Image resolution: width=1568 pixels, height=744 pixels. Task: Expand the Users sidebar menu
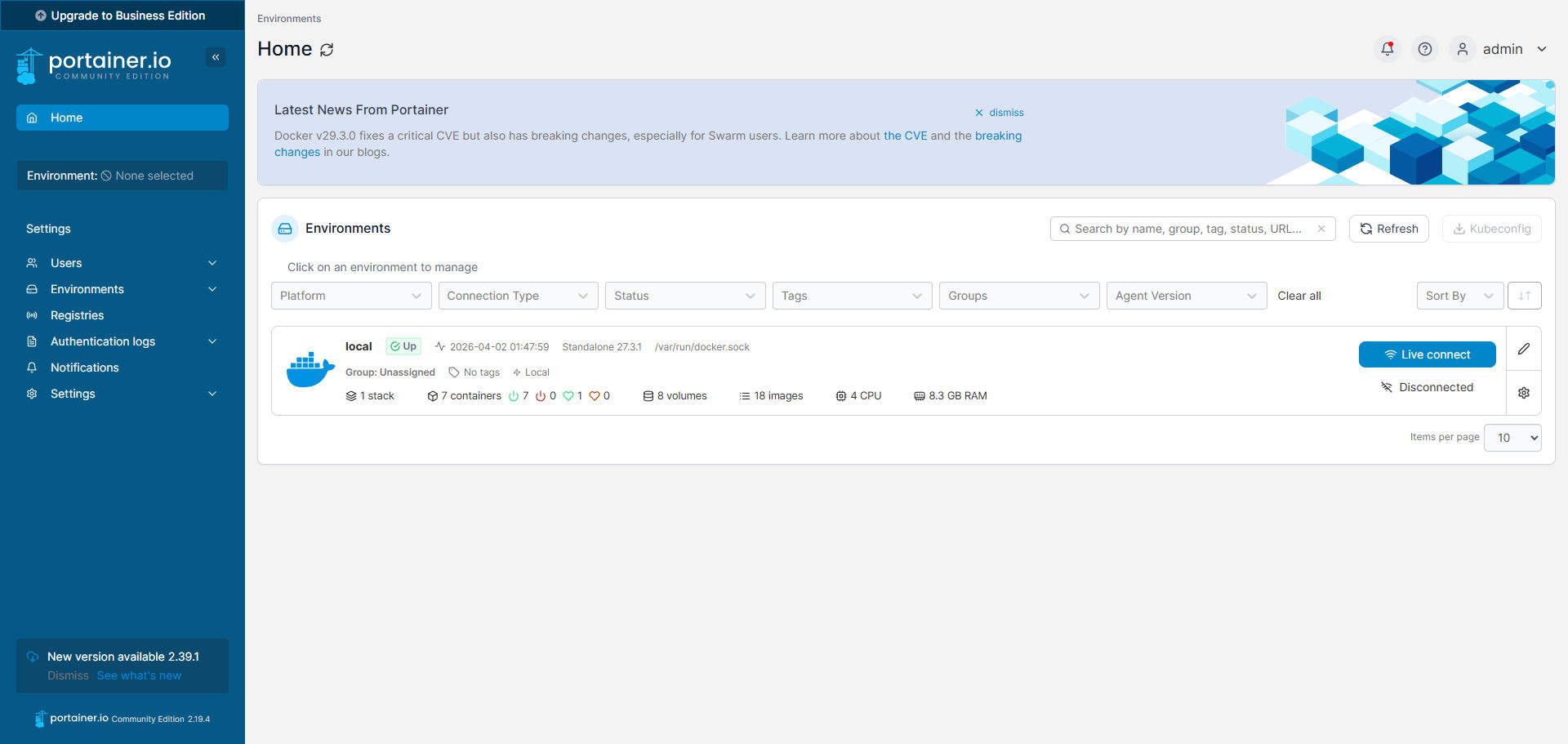tap(122, 263)
